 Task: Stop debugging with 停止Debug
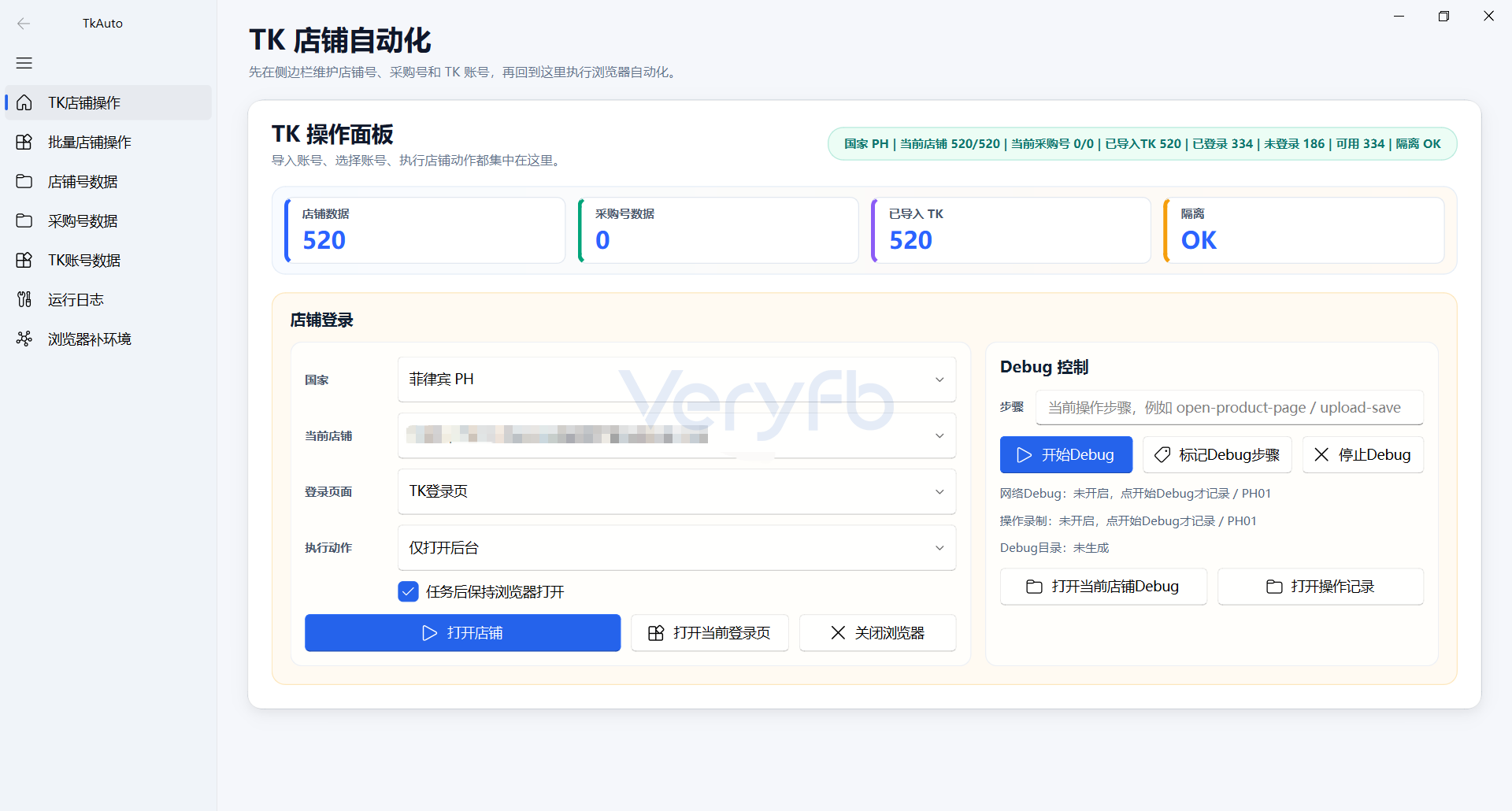(1363, 455)
